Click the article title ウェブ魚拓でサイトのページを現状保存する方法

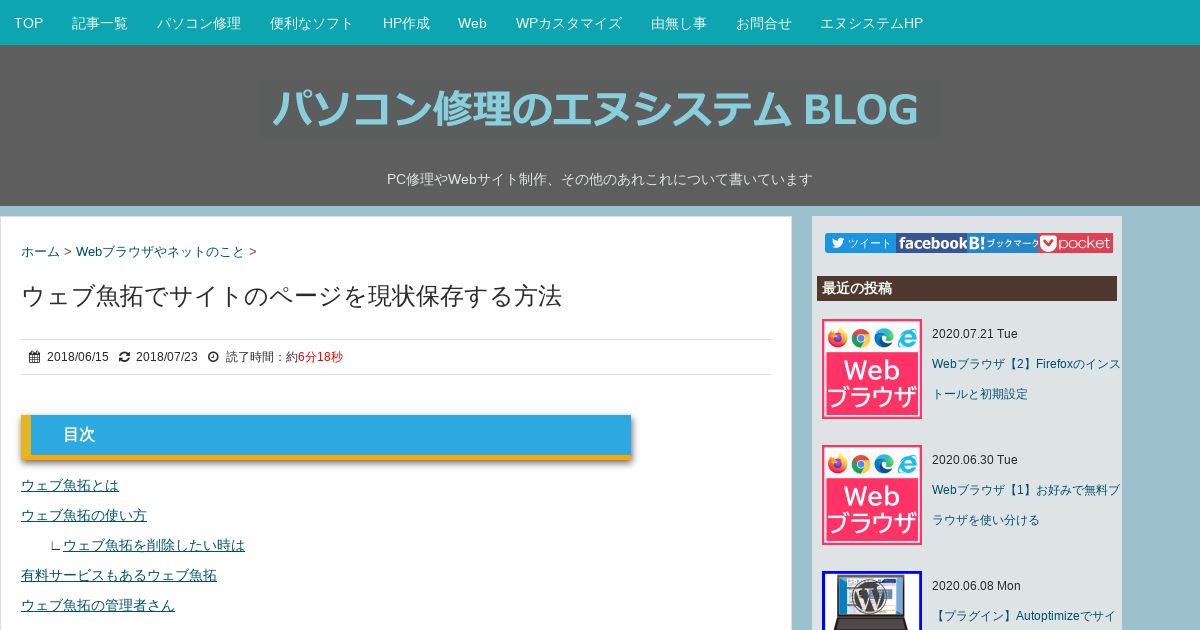coord(291,296)
